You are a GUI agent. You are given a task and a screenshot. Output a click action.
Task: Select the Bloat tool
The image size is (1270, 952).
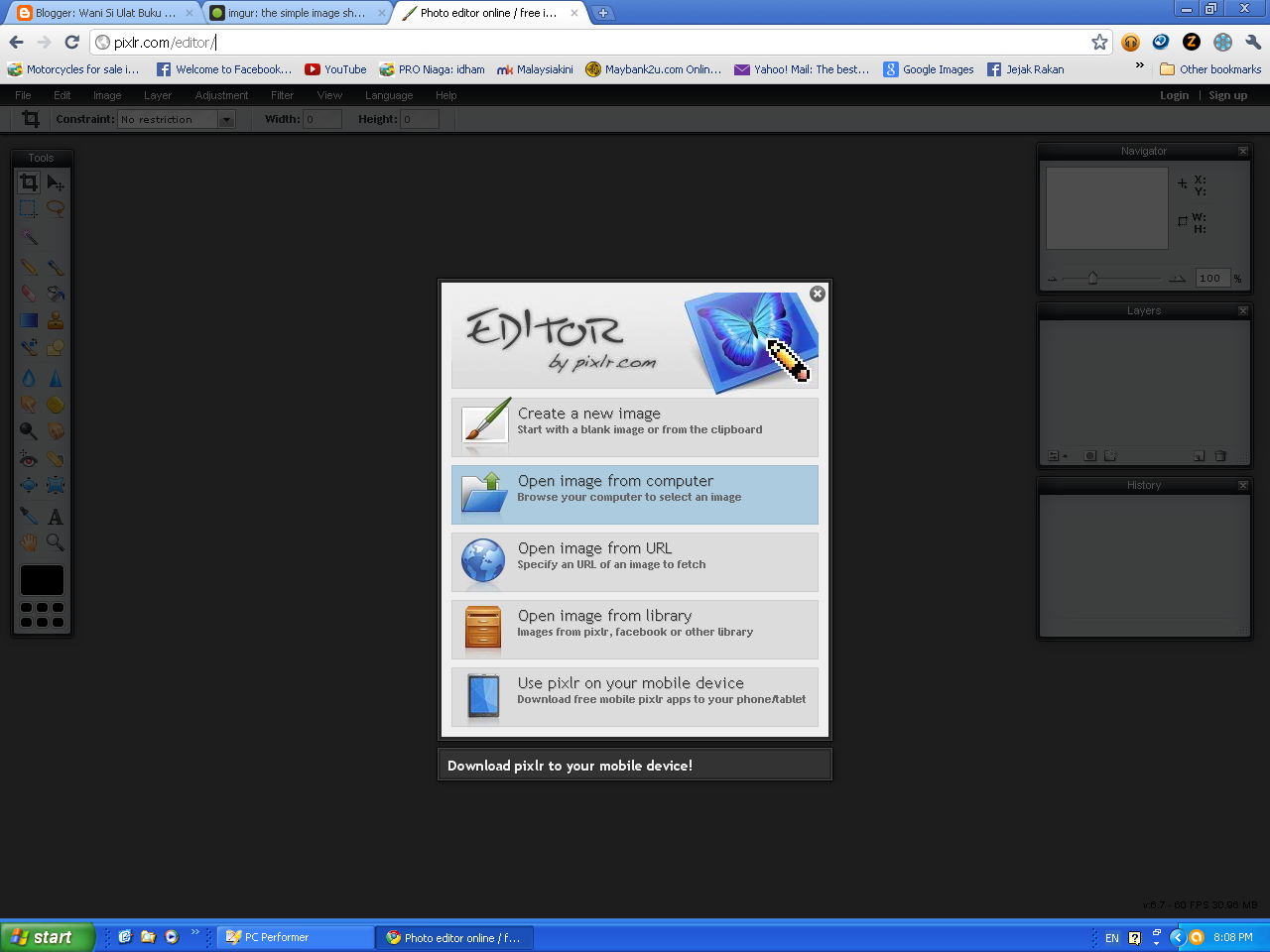pyautogui.click(x=29, y=486)
